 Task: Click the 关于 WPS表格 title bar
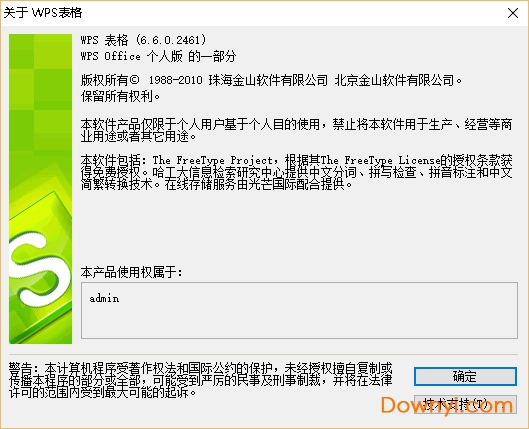coord(43,13)
